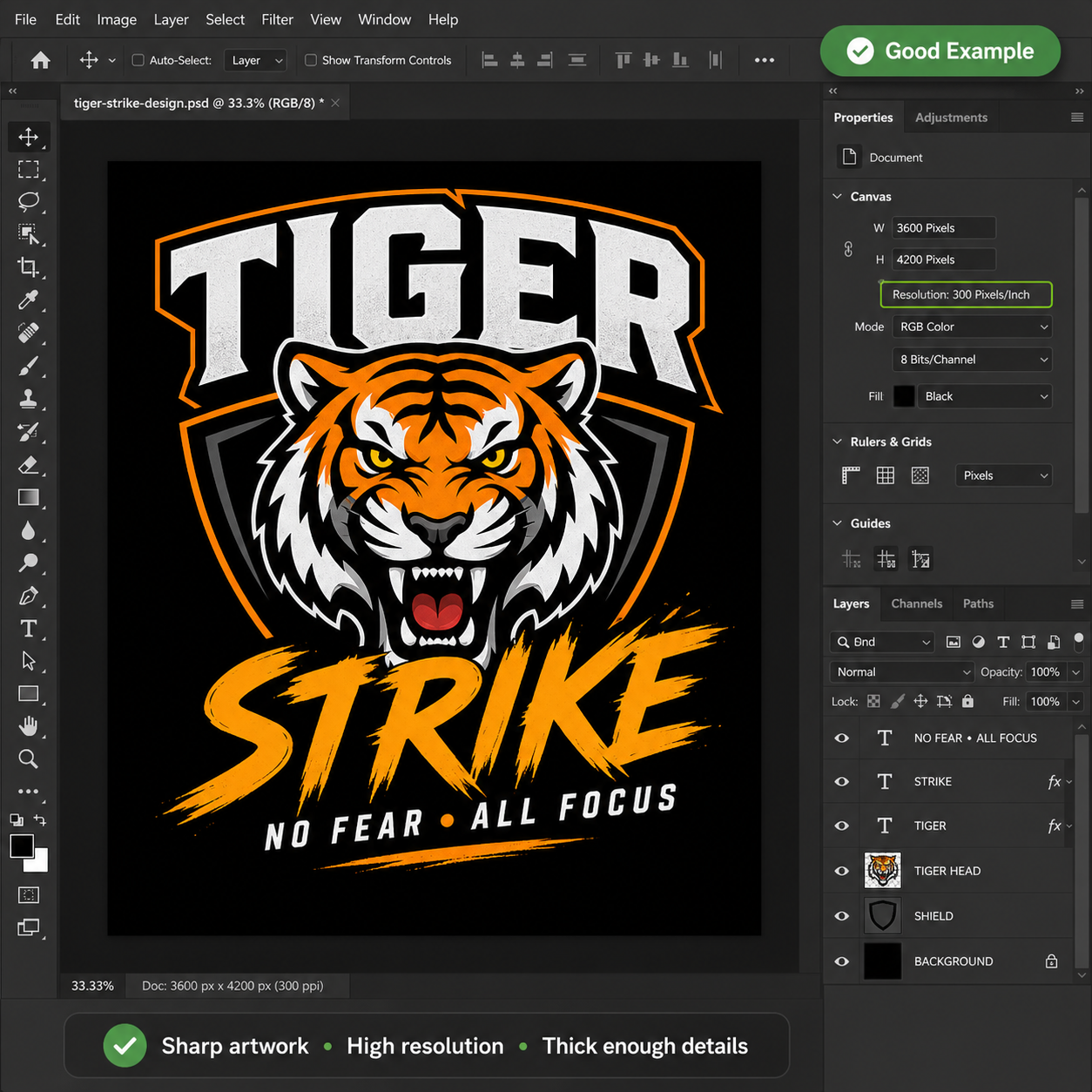Open the Adjustments panel tab
The width and height of the screenshot is (1092, 1092).
(x=951, y=118)
